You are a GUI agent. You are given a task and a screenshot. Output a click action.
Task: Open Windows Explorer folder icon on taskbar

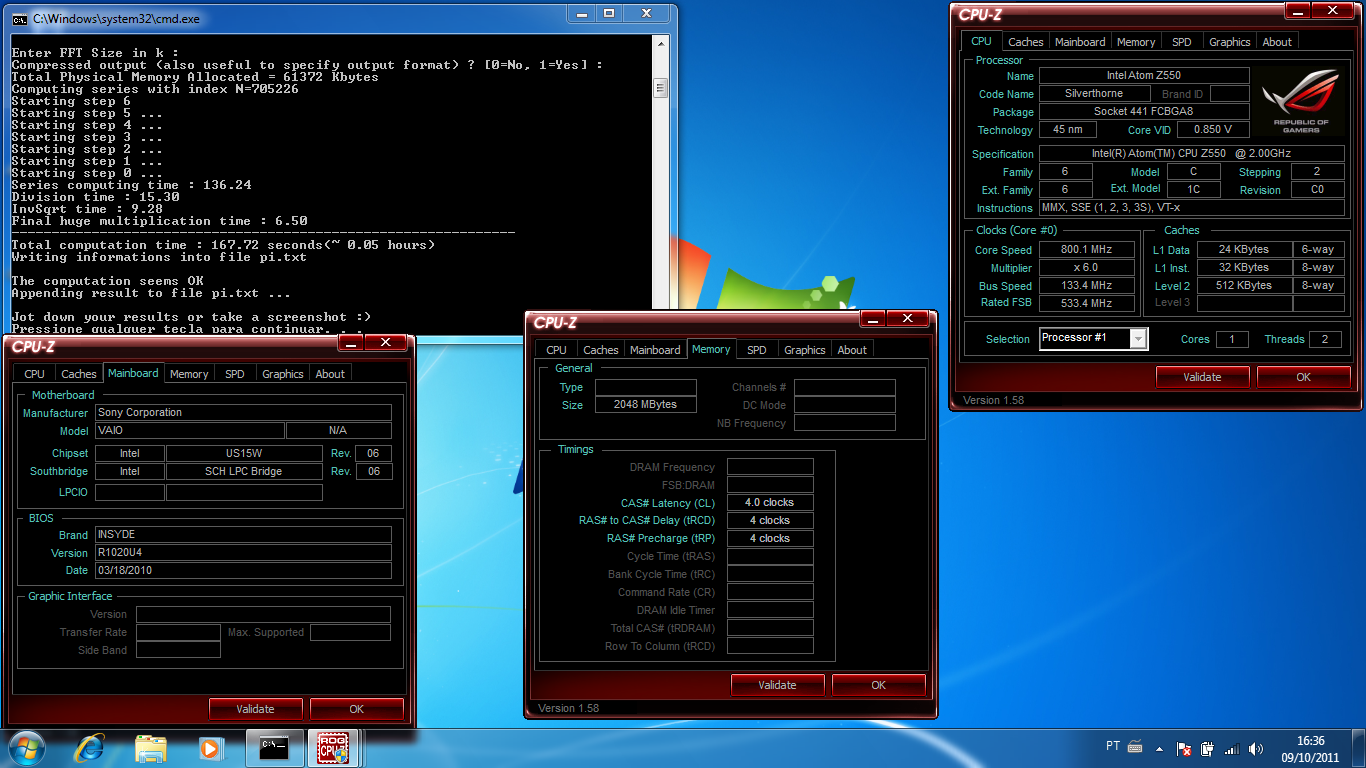tap(151, 747)
